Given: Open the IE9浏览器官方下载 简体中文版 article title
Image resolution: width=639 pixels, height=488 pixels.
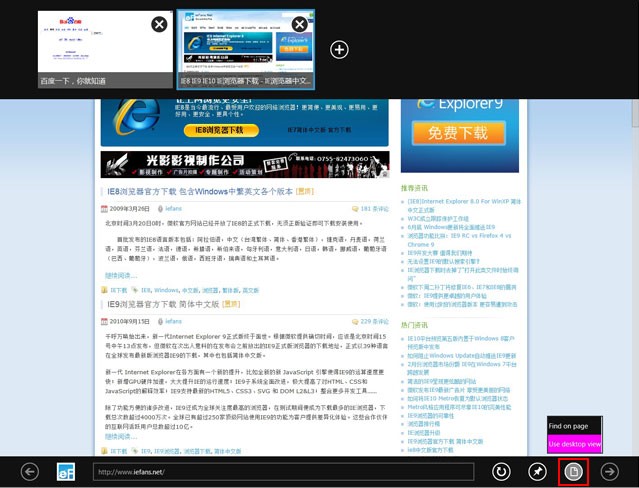Looking at the screenshot, I should click(x=163, y=304).
